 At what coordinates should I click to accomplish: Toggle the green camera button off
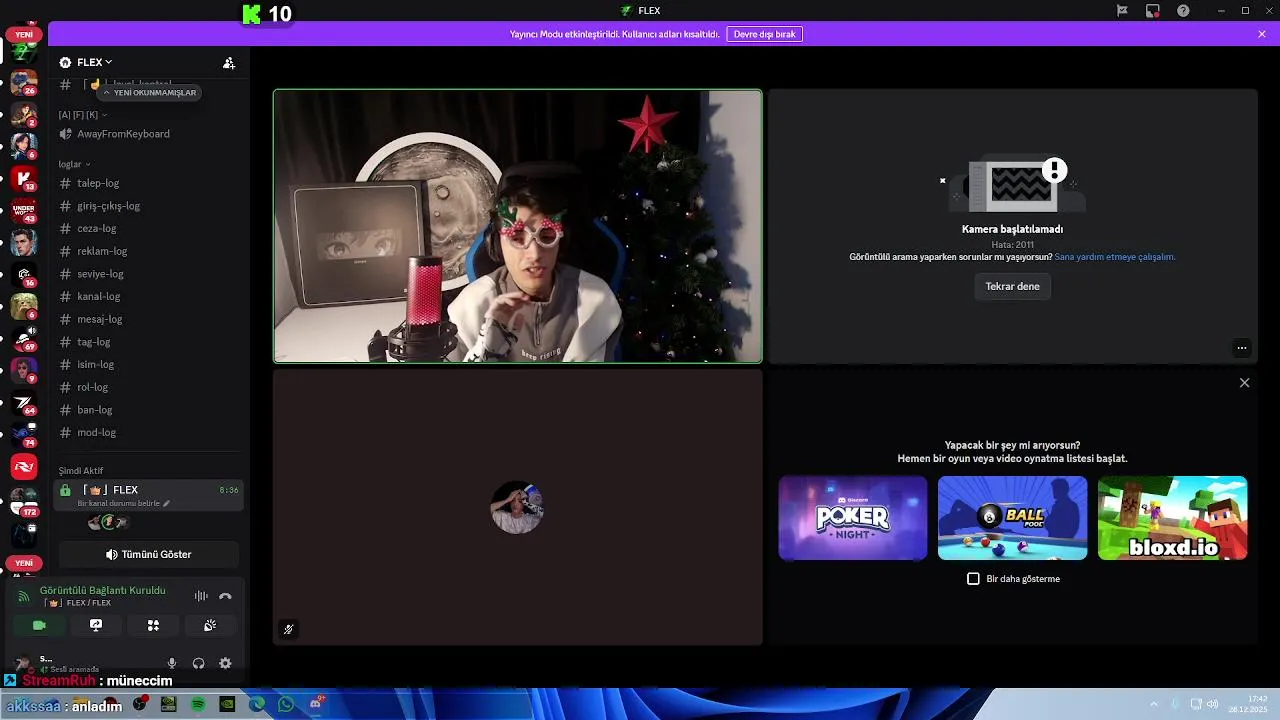(x=39, y=625)
